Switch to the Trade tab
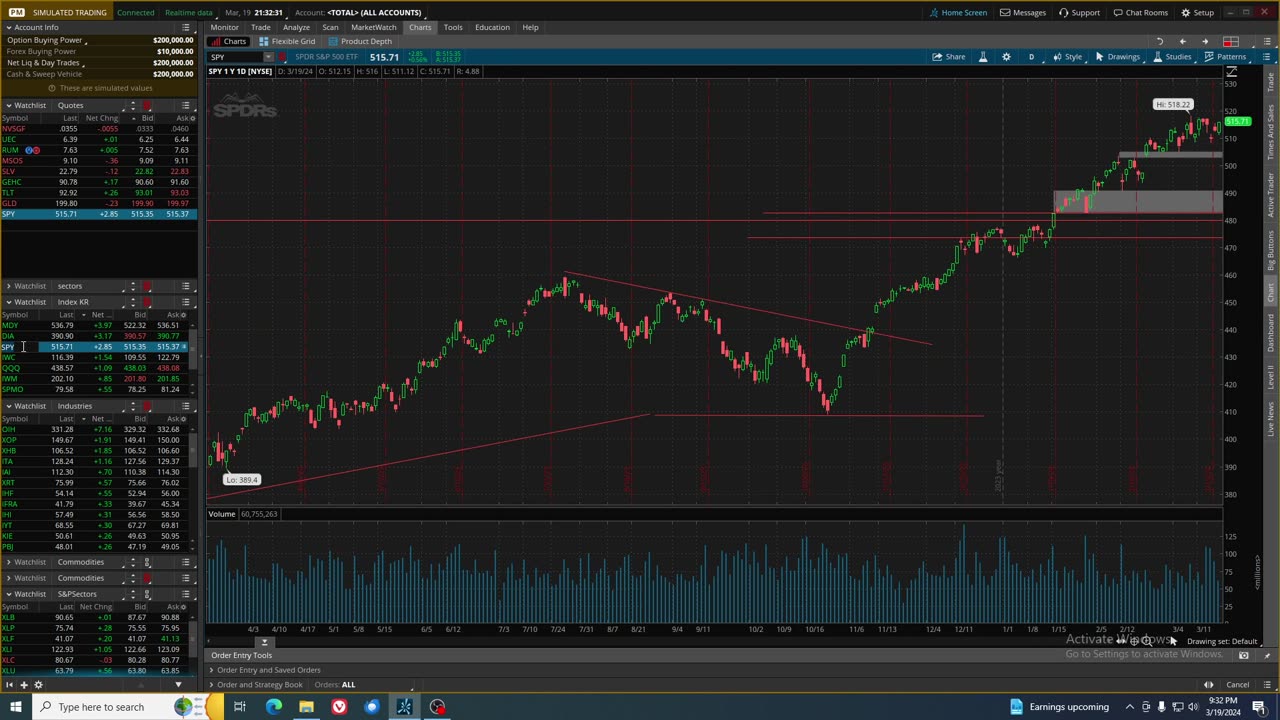 tap(260, 27)
